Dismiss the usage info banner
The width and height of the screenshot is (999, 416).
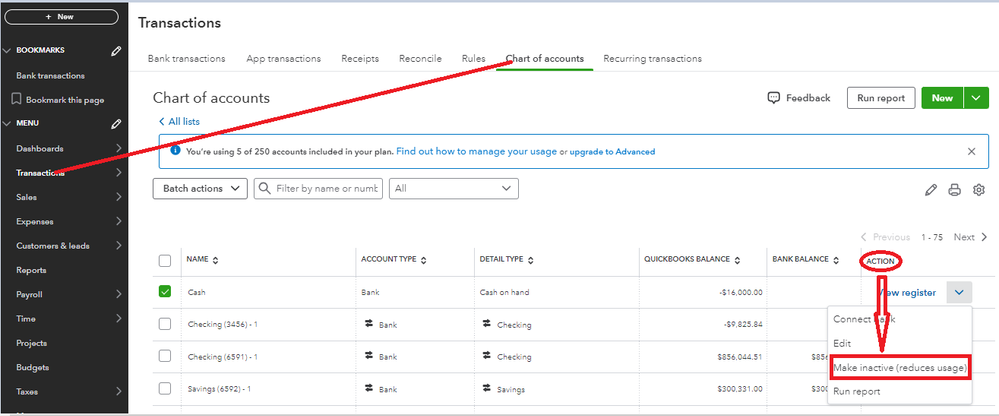[971, 152]
